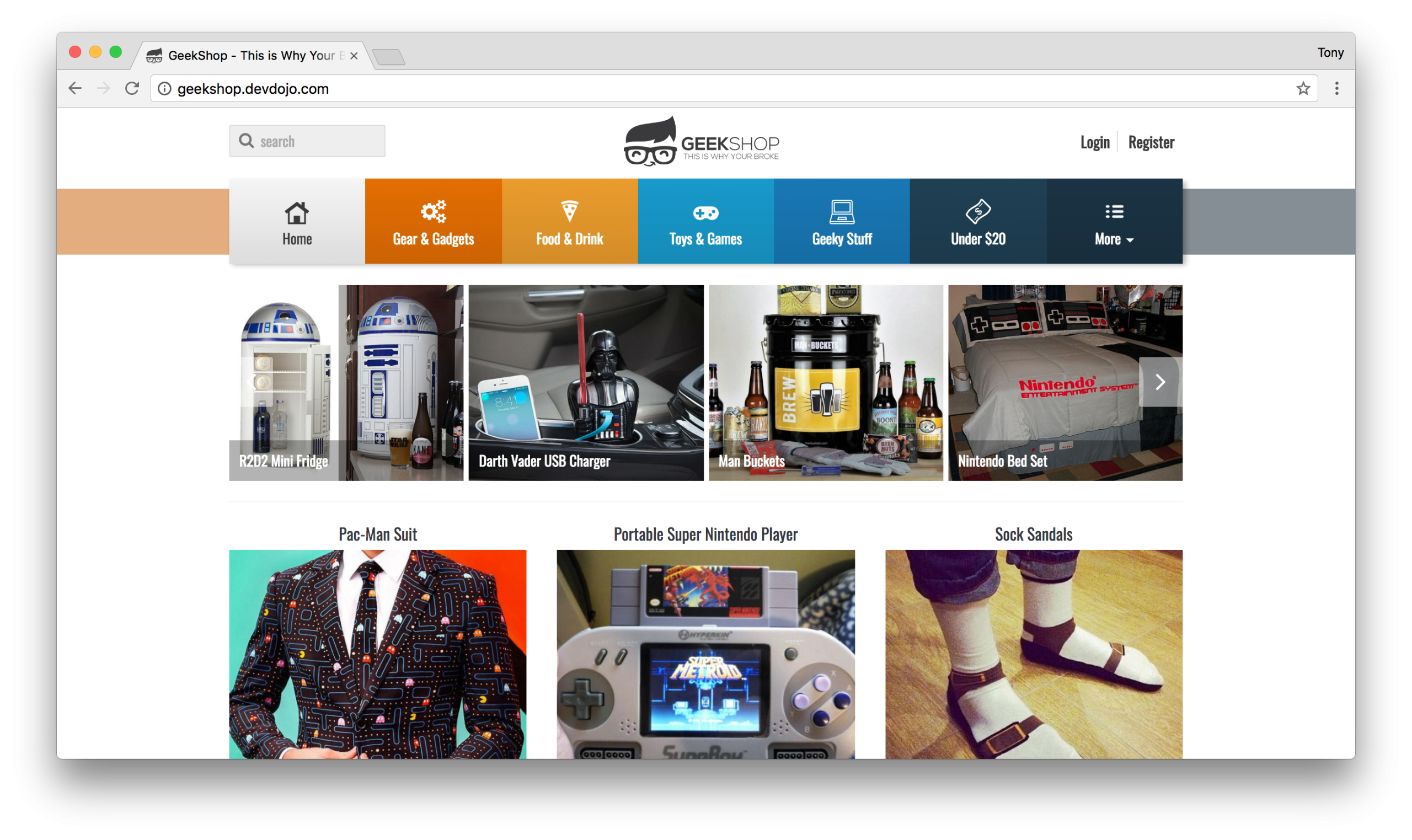Click the geekshop.devdojo.com address bar
1412x840 pixels.
[x=734, y=88]
